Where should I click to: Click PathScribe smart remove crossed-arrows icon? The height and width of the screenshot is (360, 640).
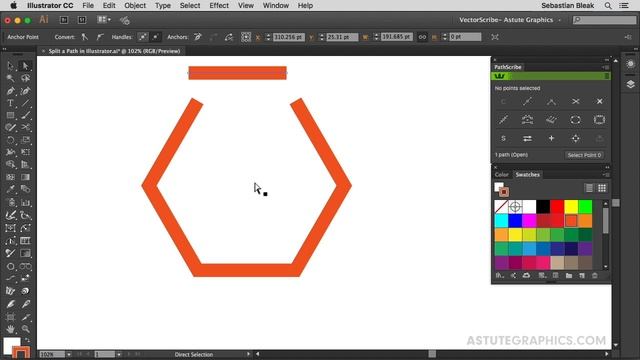576,101
